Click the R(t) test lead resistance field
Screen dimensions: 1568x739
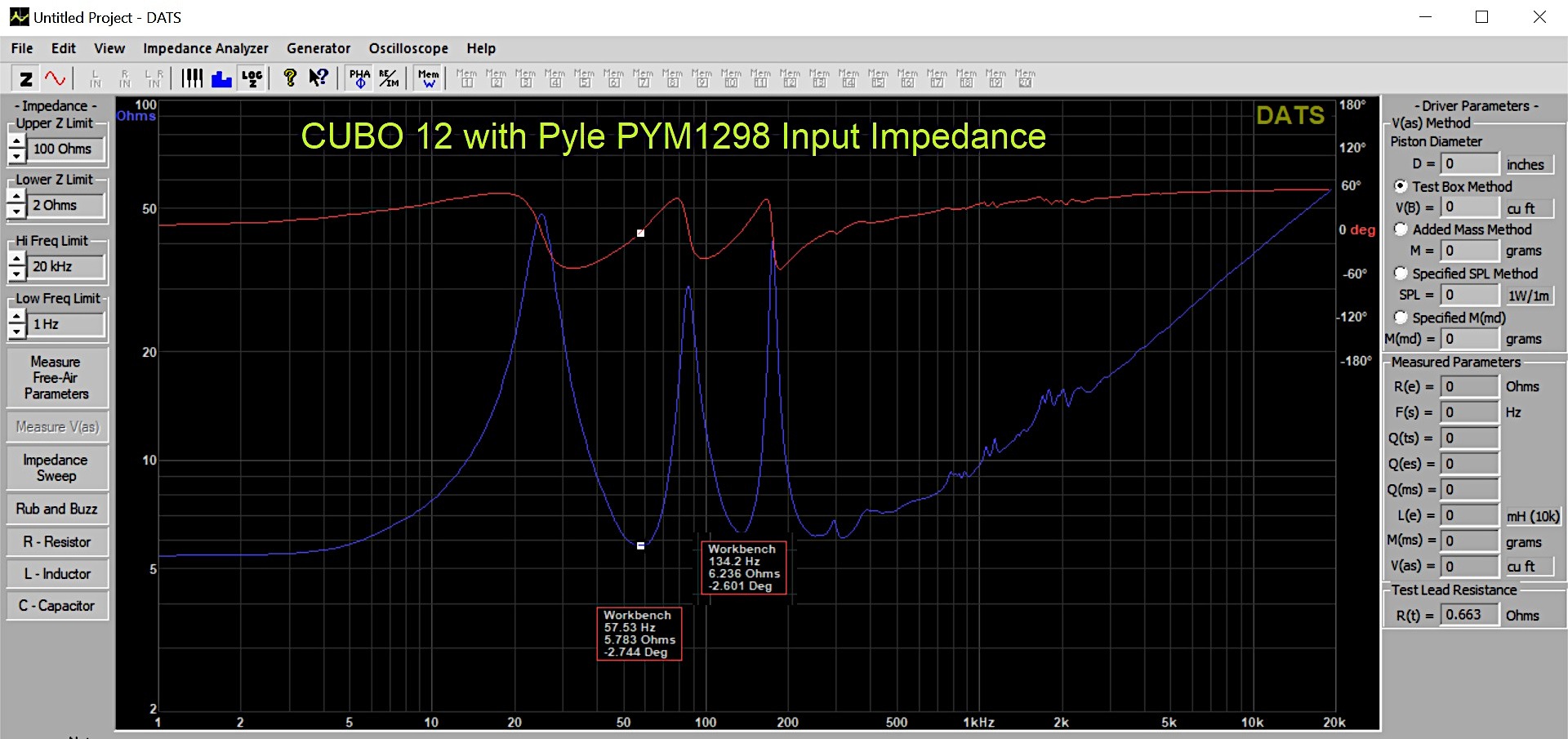coord(1470,614)
